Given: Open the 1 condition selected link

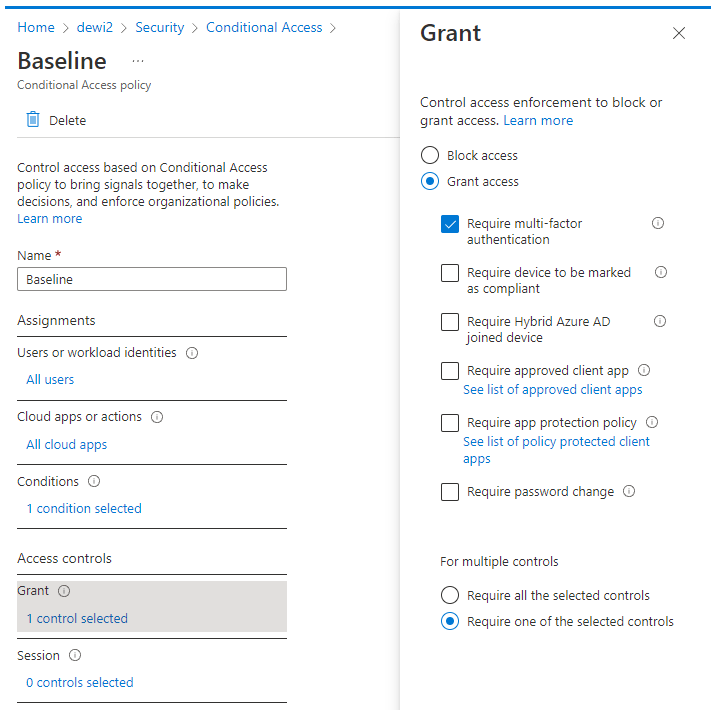Looking at the screenshot, I should tap(84, 509).
